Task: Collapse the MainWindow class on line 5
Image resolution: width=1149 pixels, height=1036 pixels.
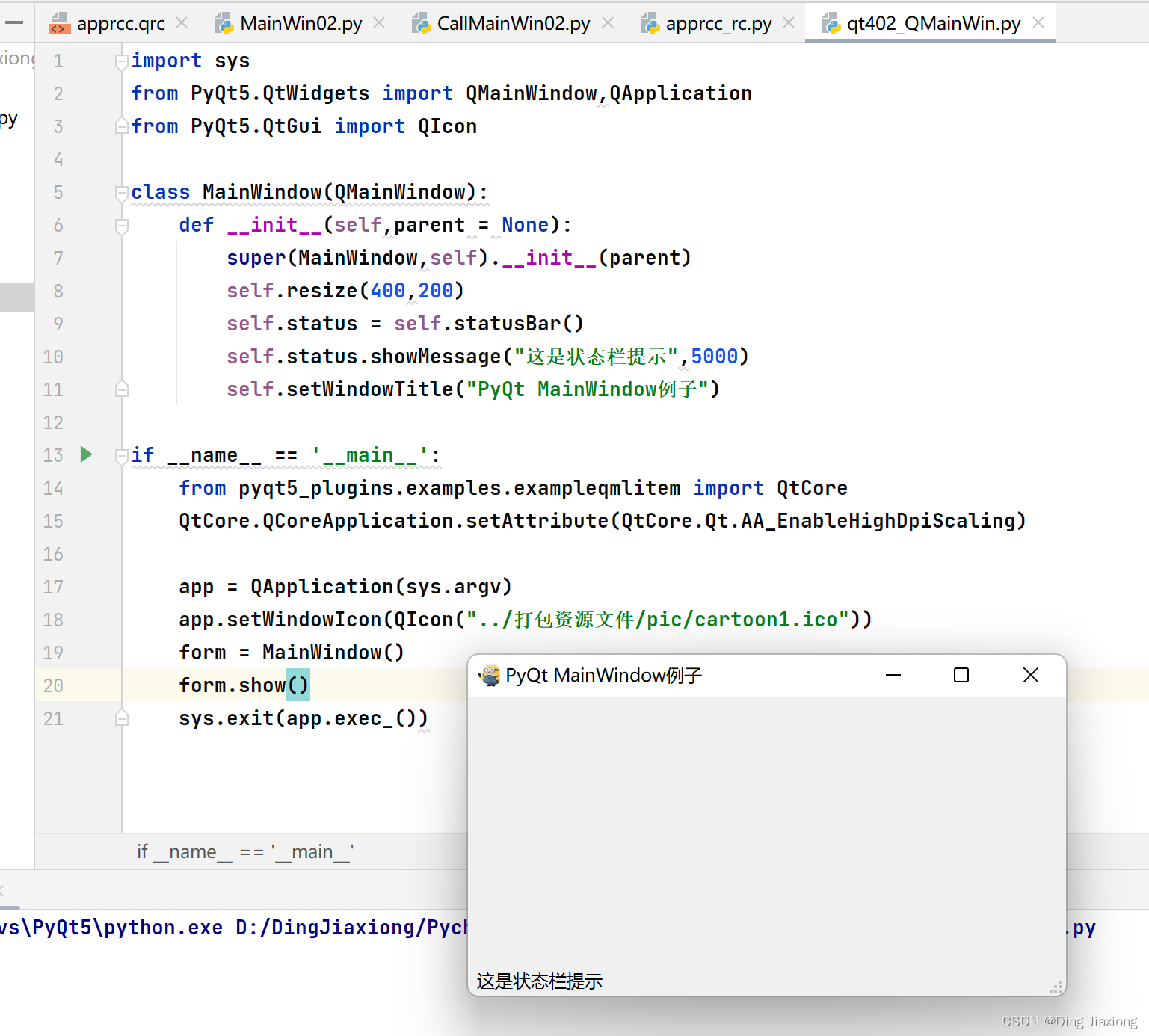Action: [122, 193]
